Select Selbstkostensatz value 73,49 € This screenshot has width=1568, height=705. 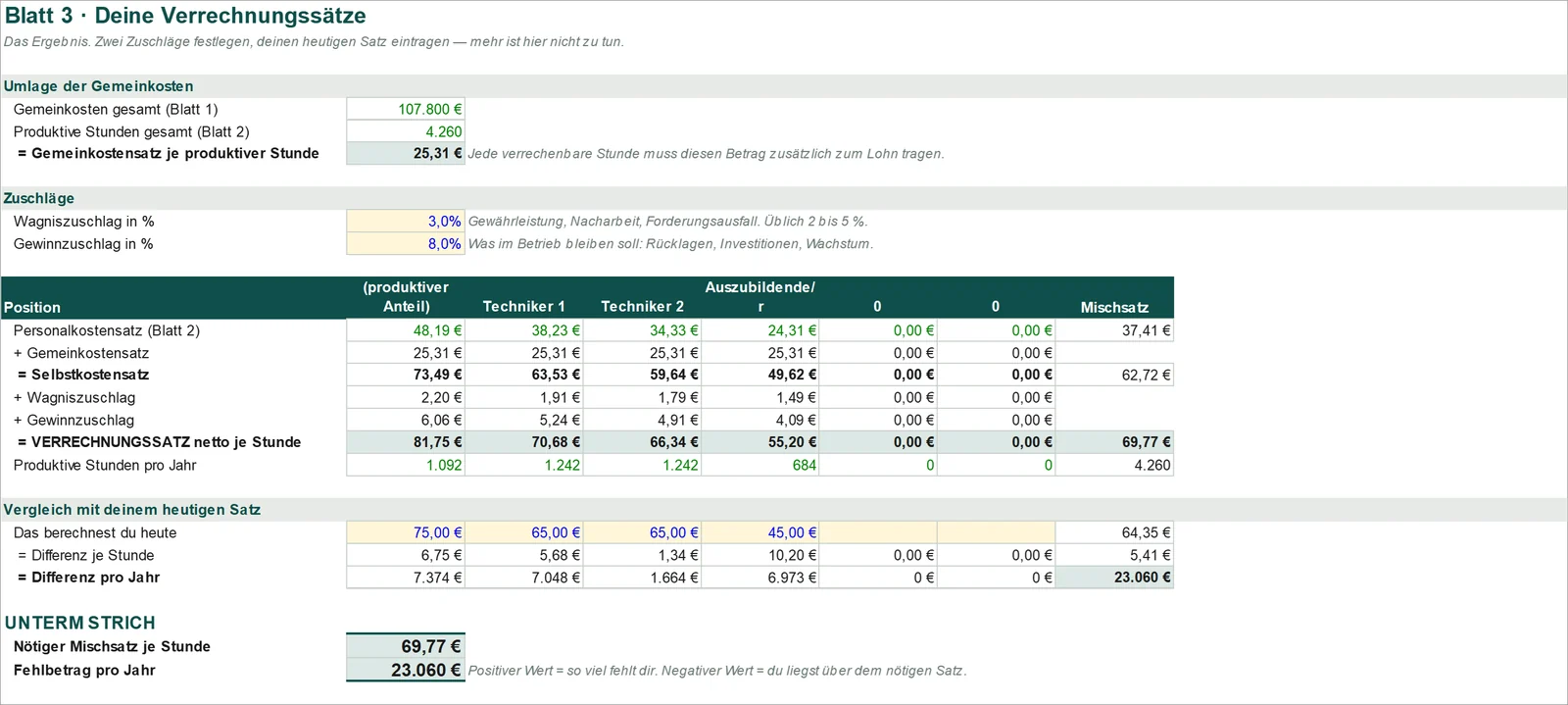[406, 375]
